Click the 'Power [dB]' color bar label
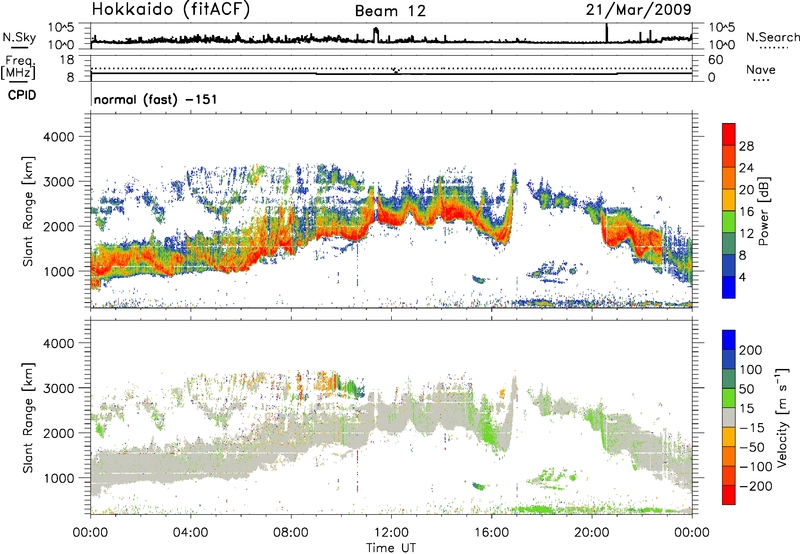This screenshot has width=800, height=554. click(x=763, y=211)
